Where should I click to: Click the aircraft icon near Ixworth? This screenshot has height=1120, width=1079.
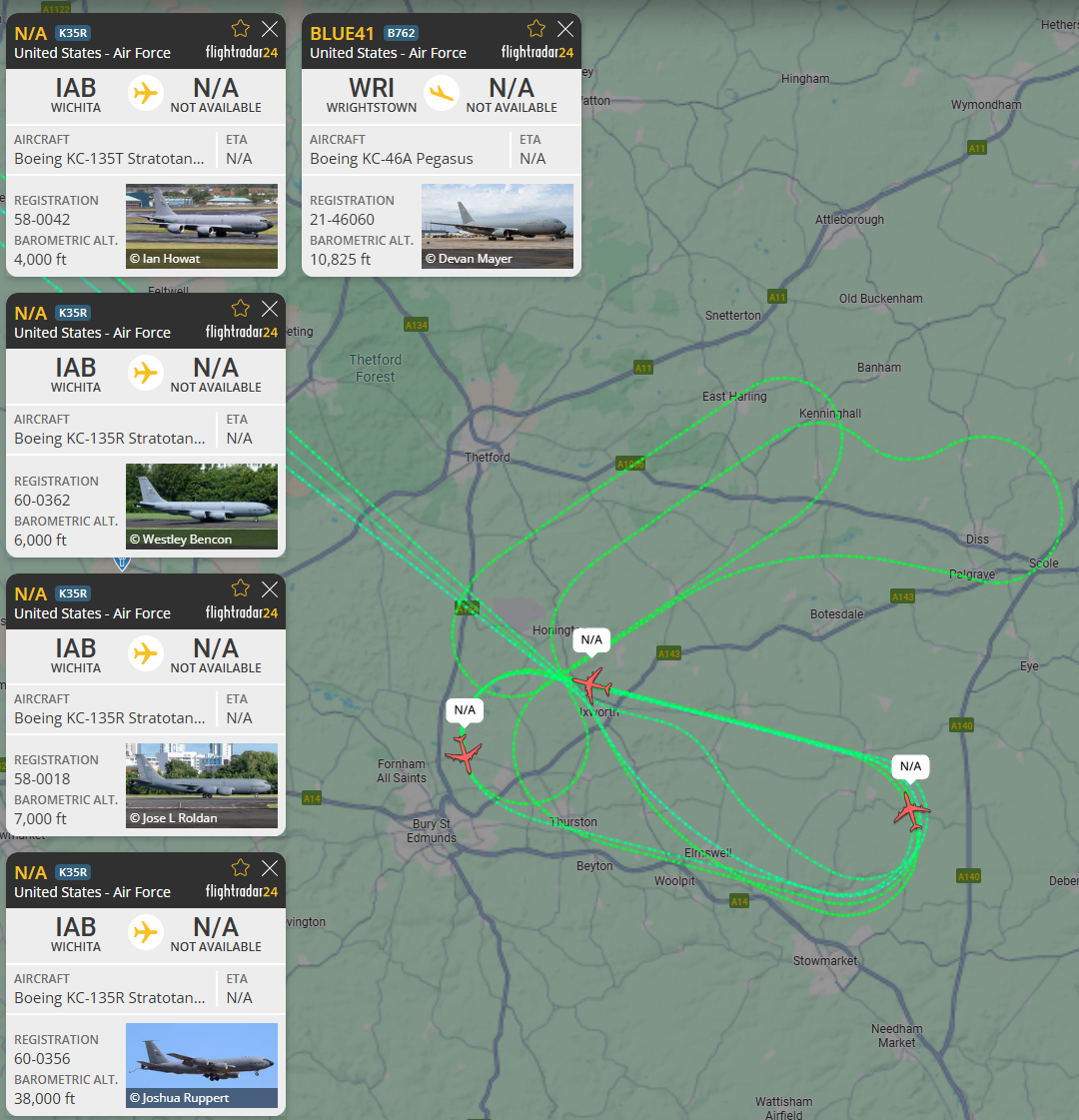click(x=592, y=686)
